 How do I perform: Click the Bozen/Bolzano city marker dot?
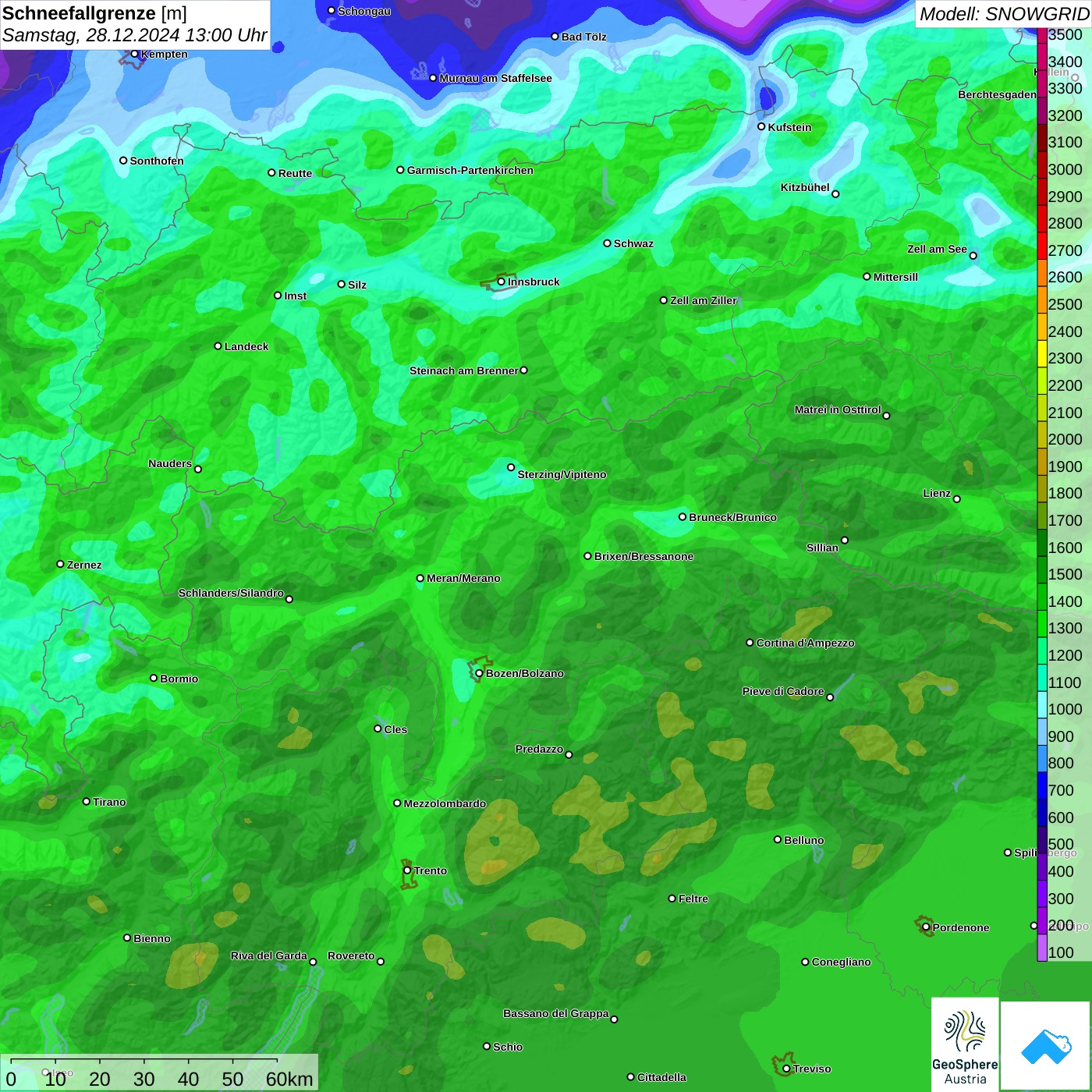pyautogui.click(x=479, y=673)
